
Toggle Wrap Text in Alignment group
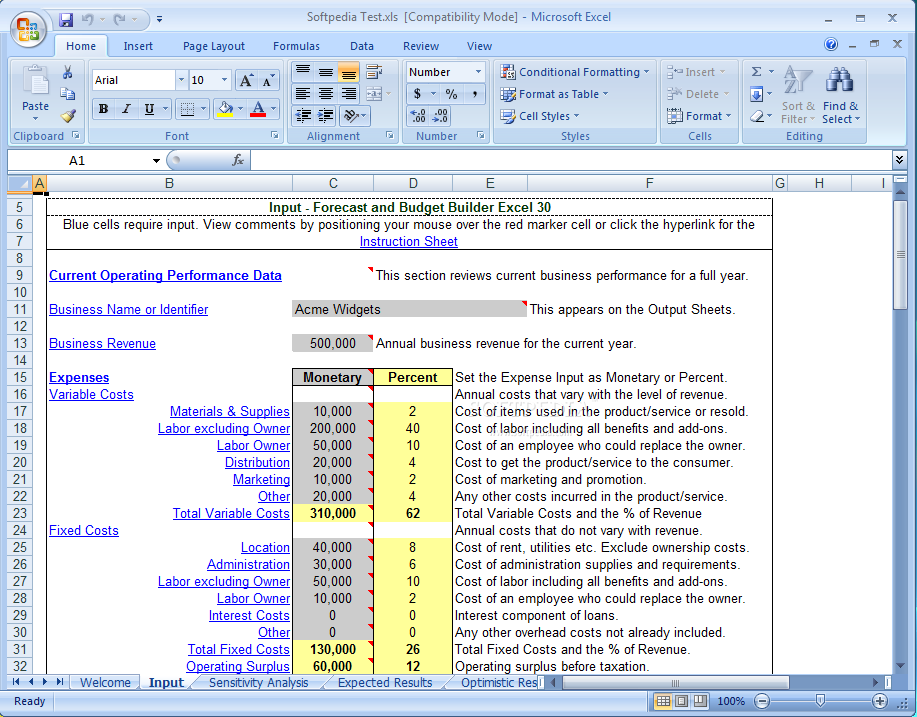click(374, 72)
